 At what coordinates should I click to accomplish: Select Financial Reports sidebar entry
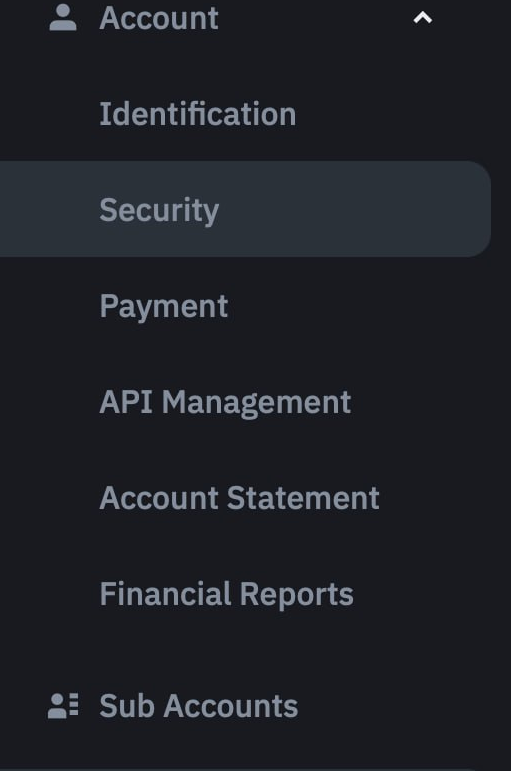(227, 594)
